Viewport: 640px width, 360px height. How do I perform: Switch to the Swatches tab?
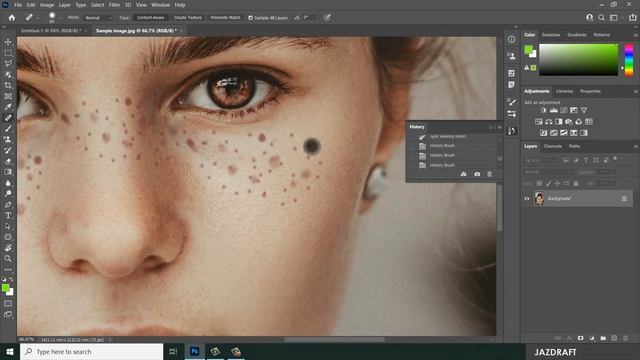click(x=551, y=35)
